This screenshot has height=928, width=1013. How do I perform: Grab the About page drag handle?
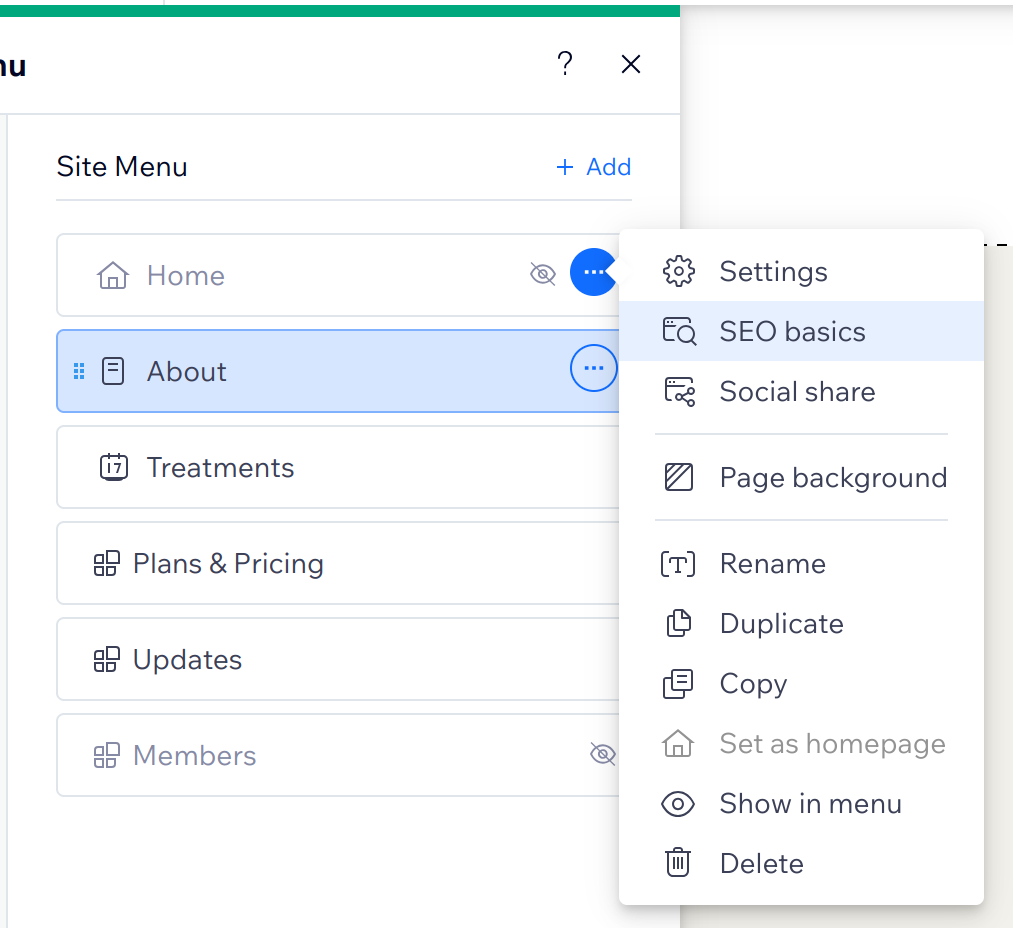coord(78,368)
